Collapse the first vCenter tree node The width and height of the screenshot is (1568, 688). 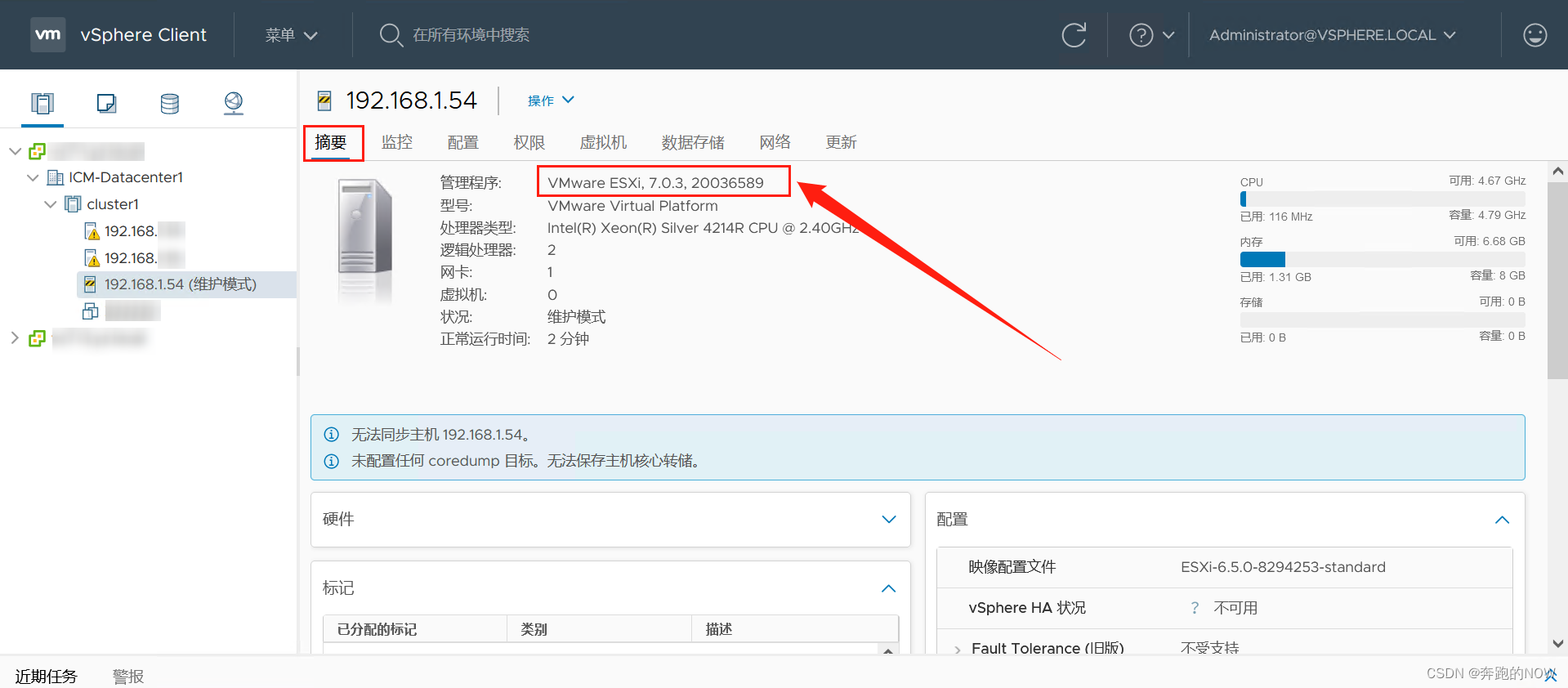pyautogui.click(x=15, y=151)
